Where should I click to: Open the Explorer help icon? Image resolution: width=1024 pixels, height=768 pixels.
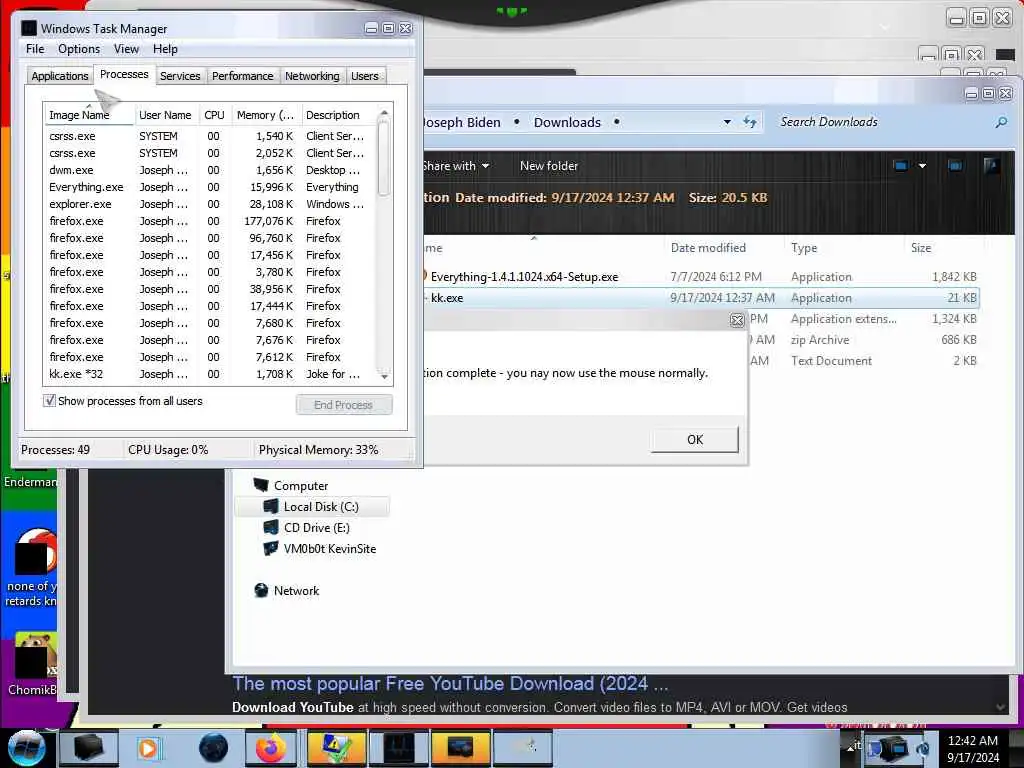991,166
